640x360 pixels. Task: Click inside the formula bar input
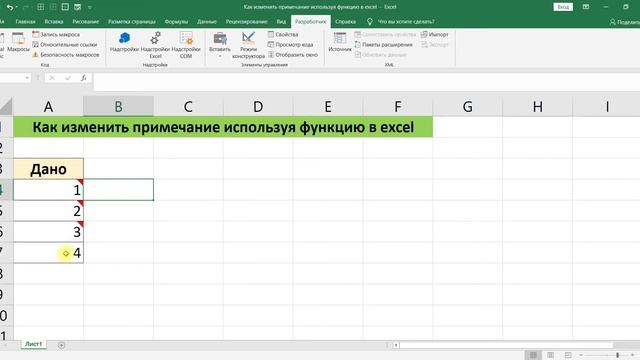click(367, 81)
